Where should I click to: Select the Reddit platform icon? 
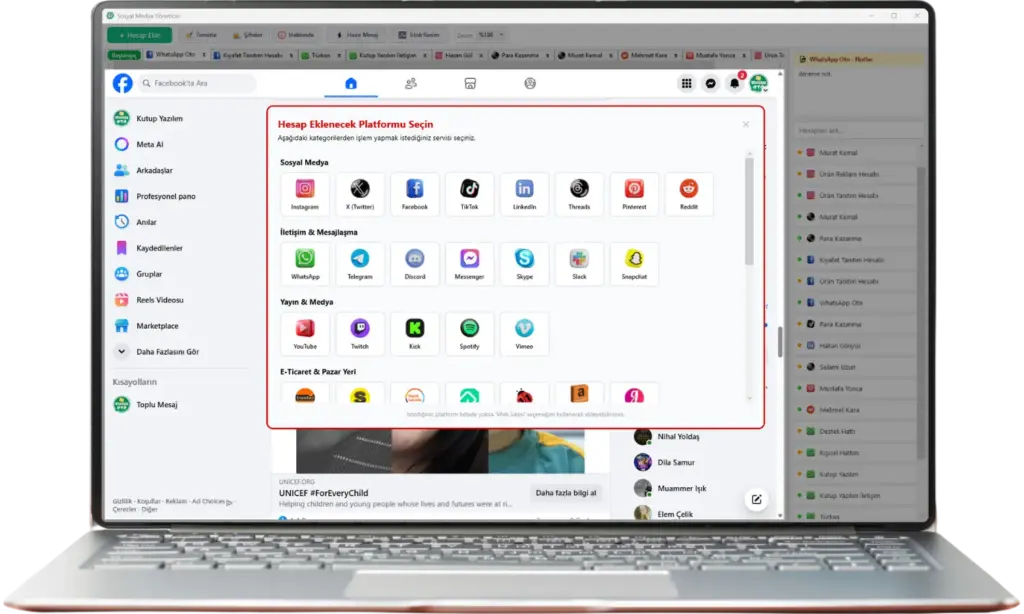pyautogui.click(x=689, y=194)
